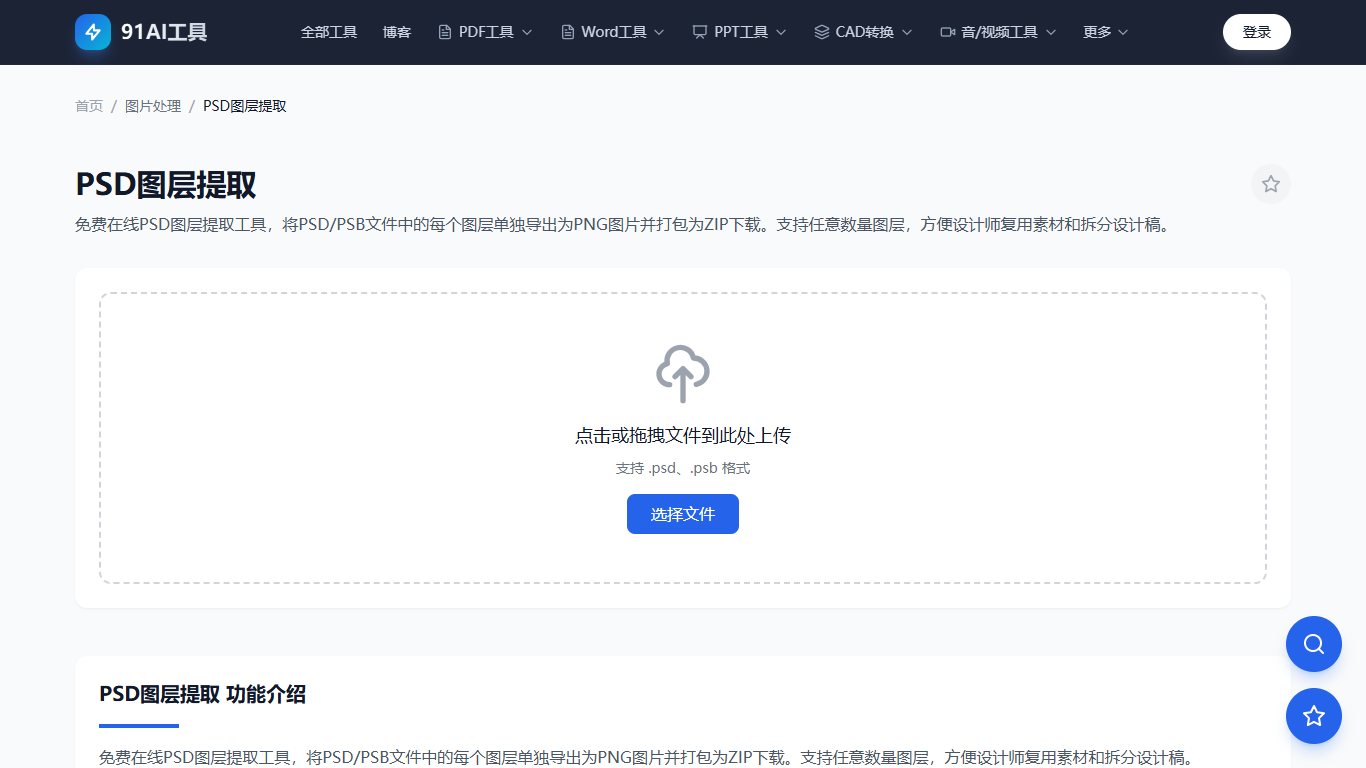Image resolution: width=1366 pixels, height=768 pixels.
Task: Favorite the tool with the star button
Action: click(1271, 184)
